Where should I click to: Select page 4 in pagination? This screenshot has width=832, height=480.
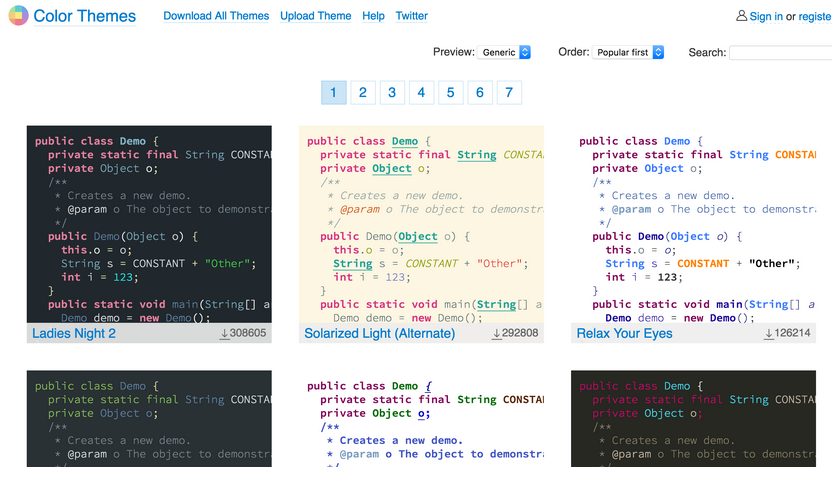[x=421, y=93]
